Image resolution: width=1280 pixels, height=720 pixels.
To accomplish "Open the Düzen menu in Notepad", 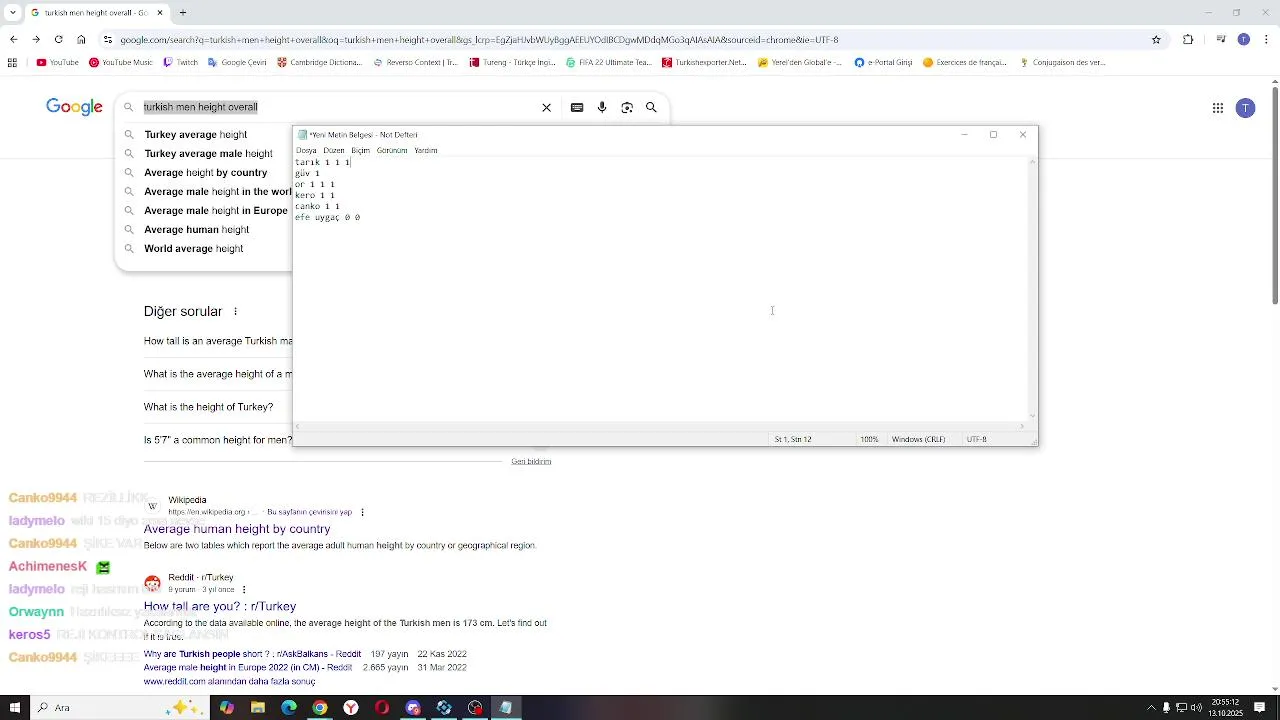I will 334,150.
